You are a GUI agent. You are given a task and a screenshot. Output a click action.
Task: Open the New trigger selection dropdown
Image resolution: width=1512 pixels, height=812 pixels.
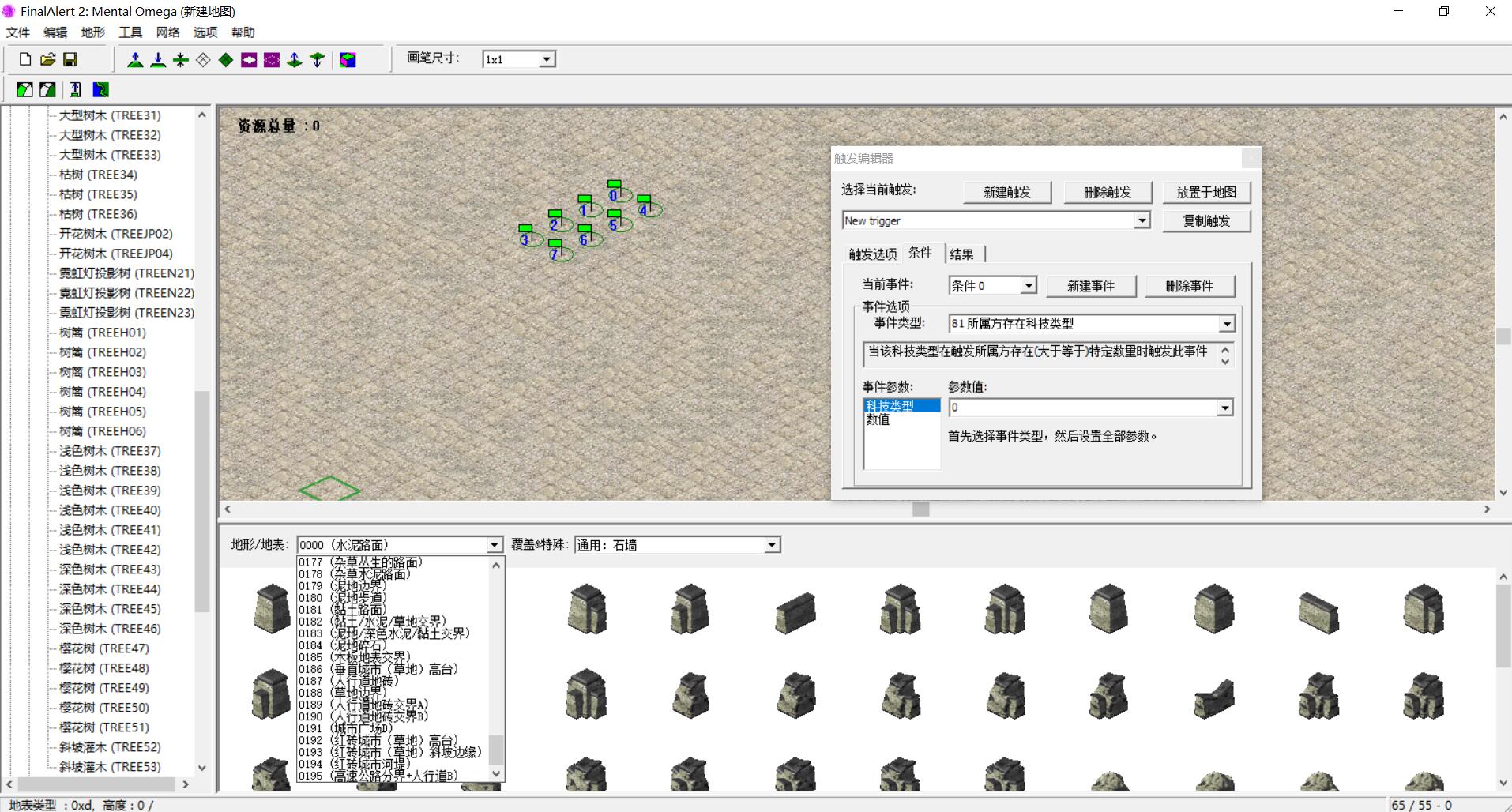(1142, 220)
